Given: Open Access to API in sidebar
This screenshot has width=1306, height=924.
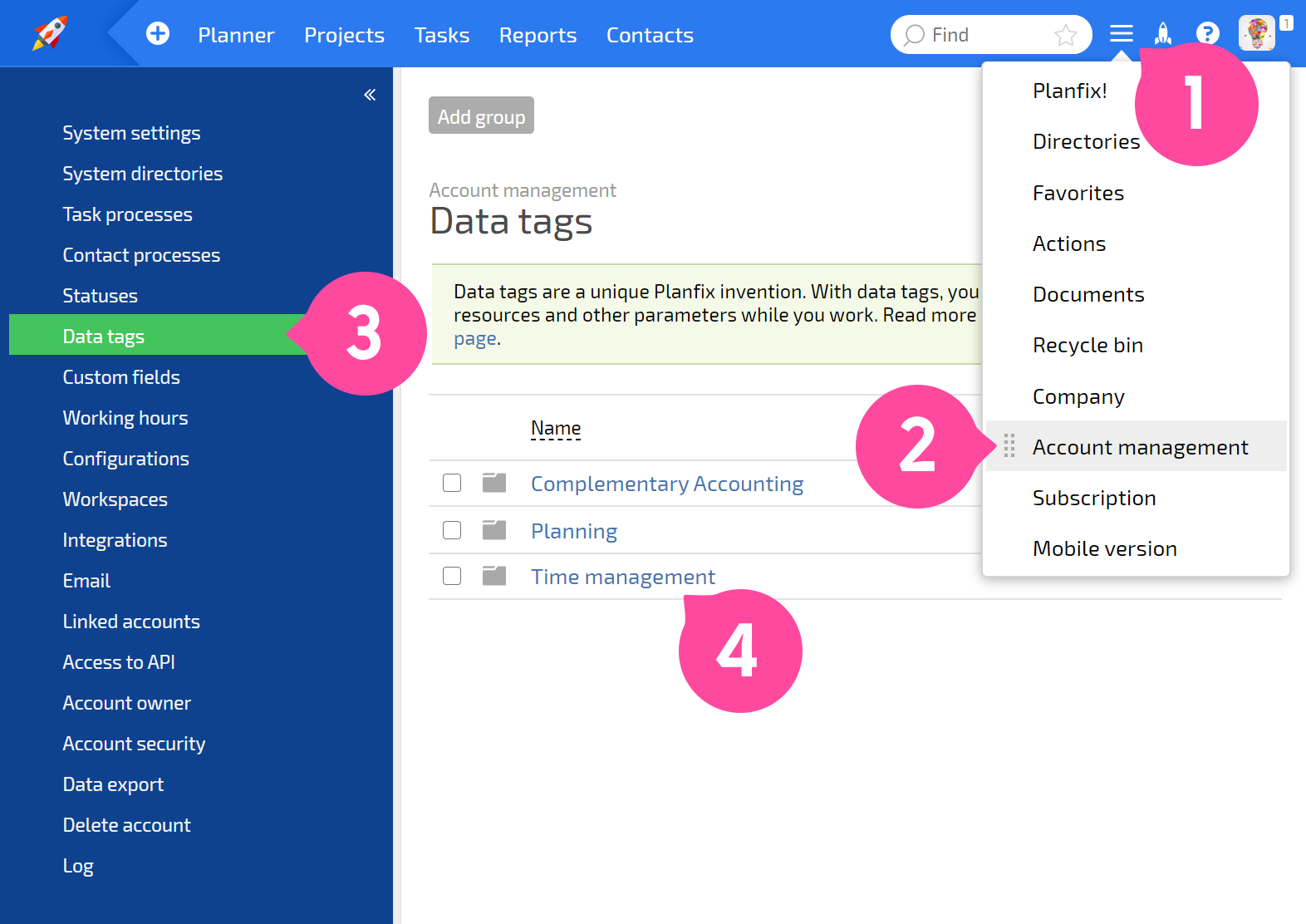Looking at the screenshot, I should [x=119, y=662].
